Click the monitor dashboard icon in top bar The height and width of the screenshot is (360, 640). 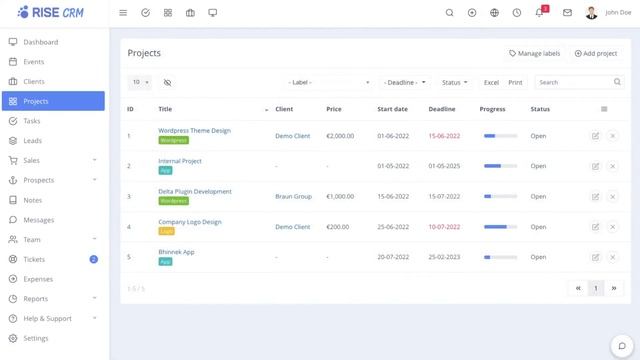coord(213,13)
